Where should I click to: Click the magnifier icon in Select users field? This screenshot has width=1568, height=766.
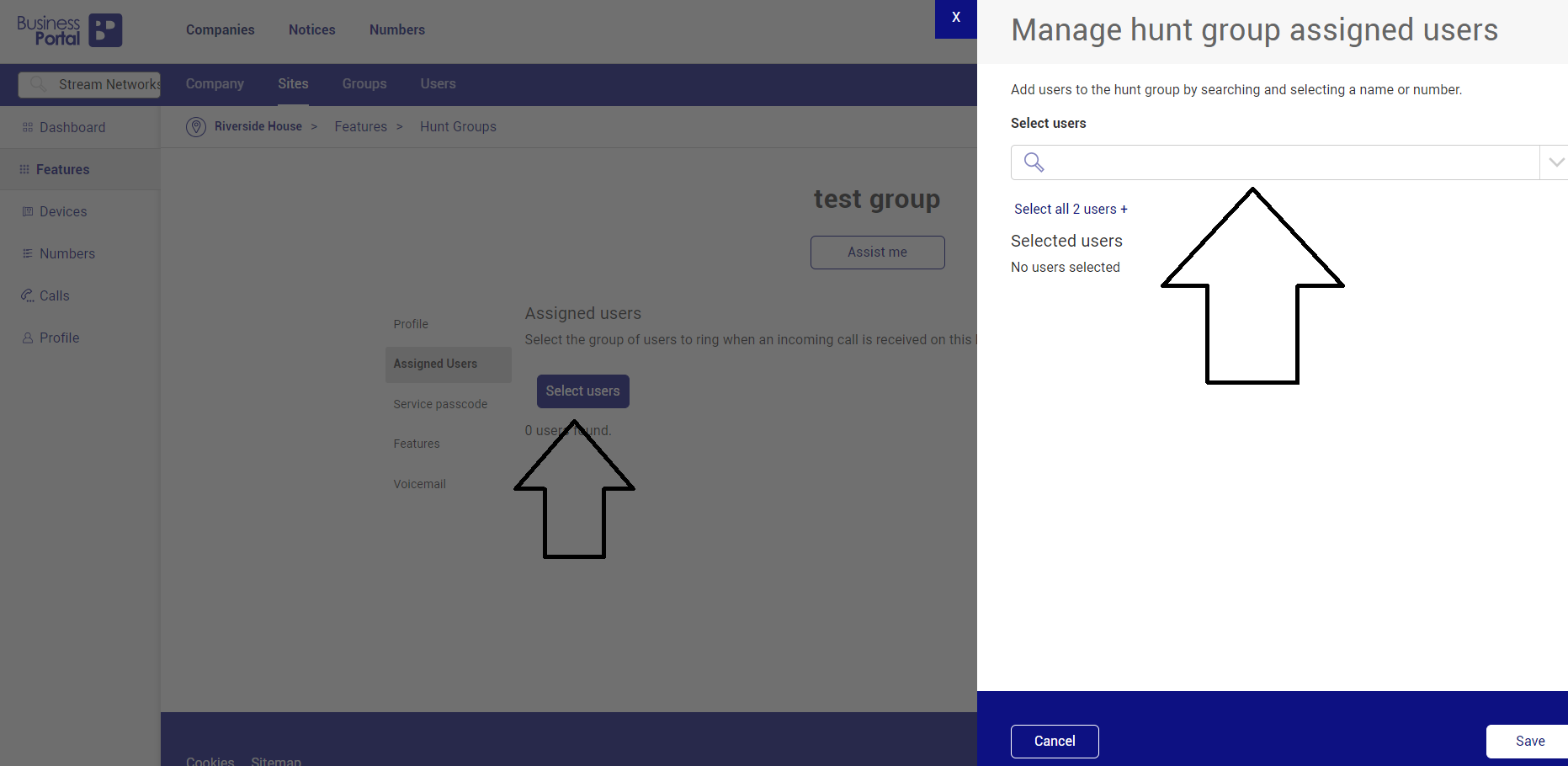[1034, 162]
